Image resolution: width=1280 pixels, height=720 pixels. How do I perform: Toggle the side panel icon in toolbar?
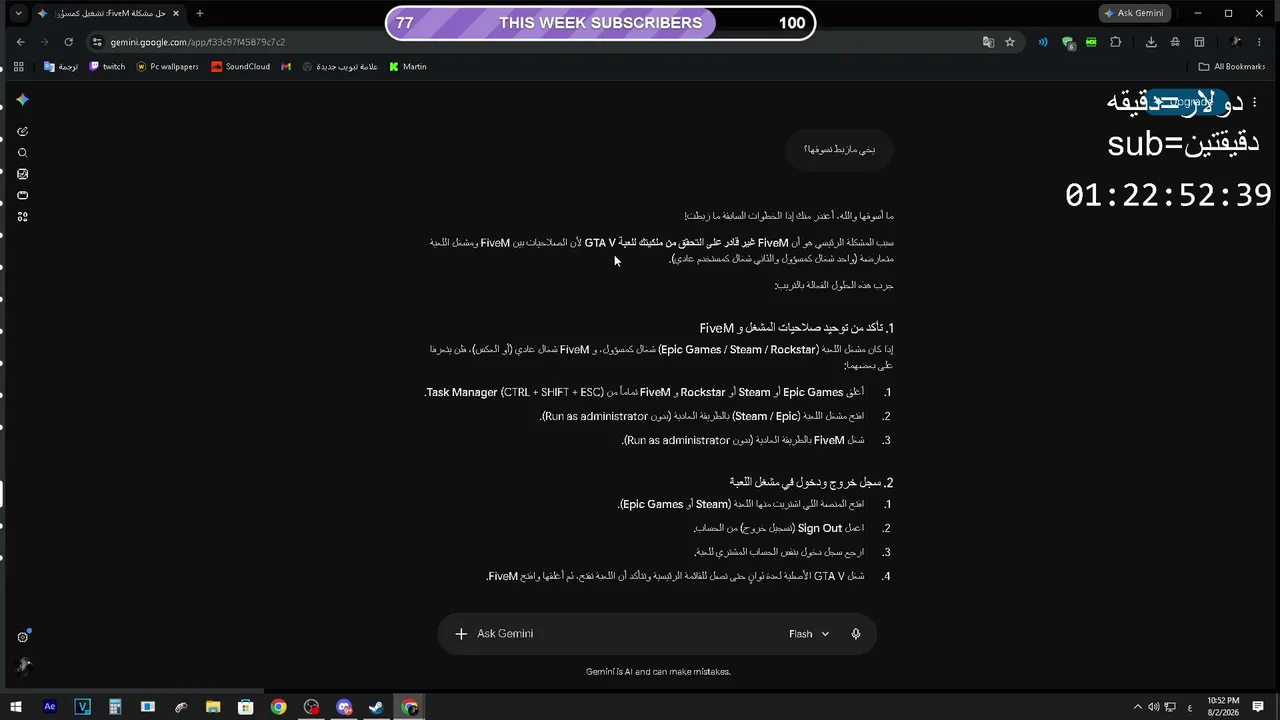click(x=1199, y=42)
